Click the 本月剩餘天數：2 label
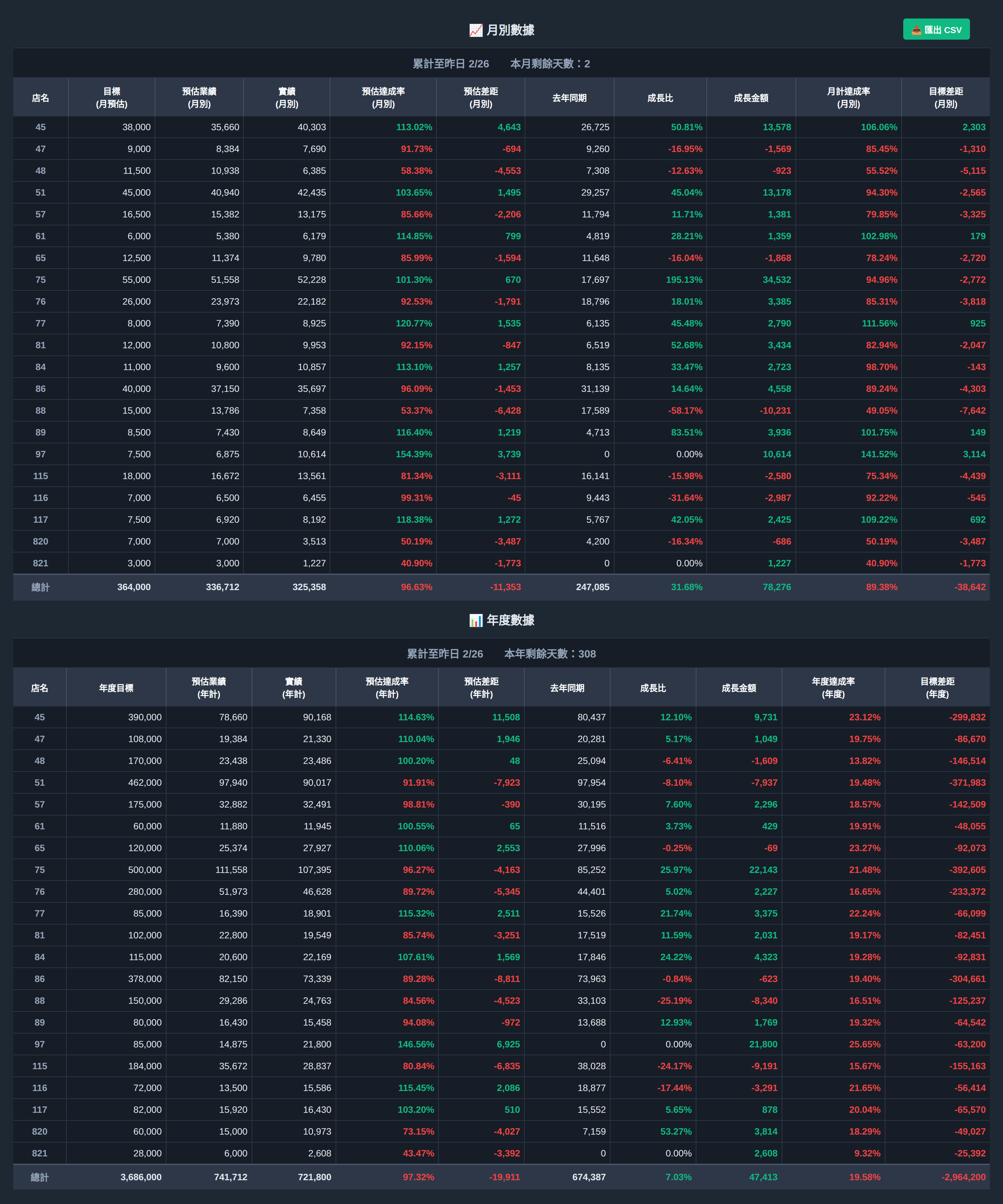The image size is (1003, 1204). [x=550, y=64]
